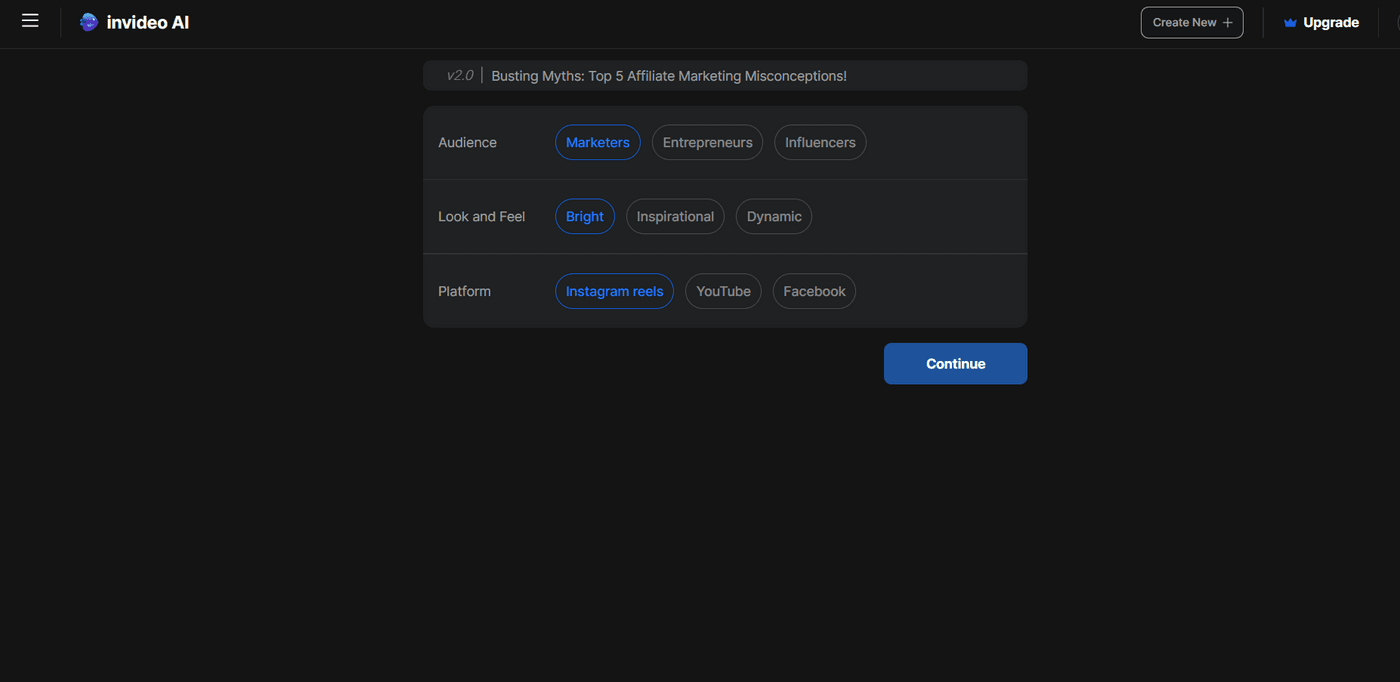
Task: Click the blue crown icon beside Upgrade
Action: [1288, 21]
